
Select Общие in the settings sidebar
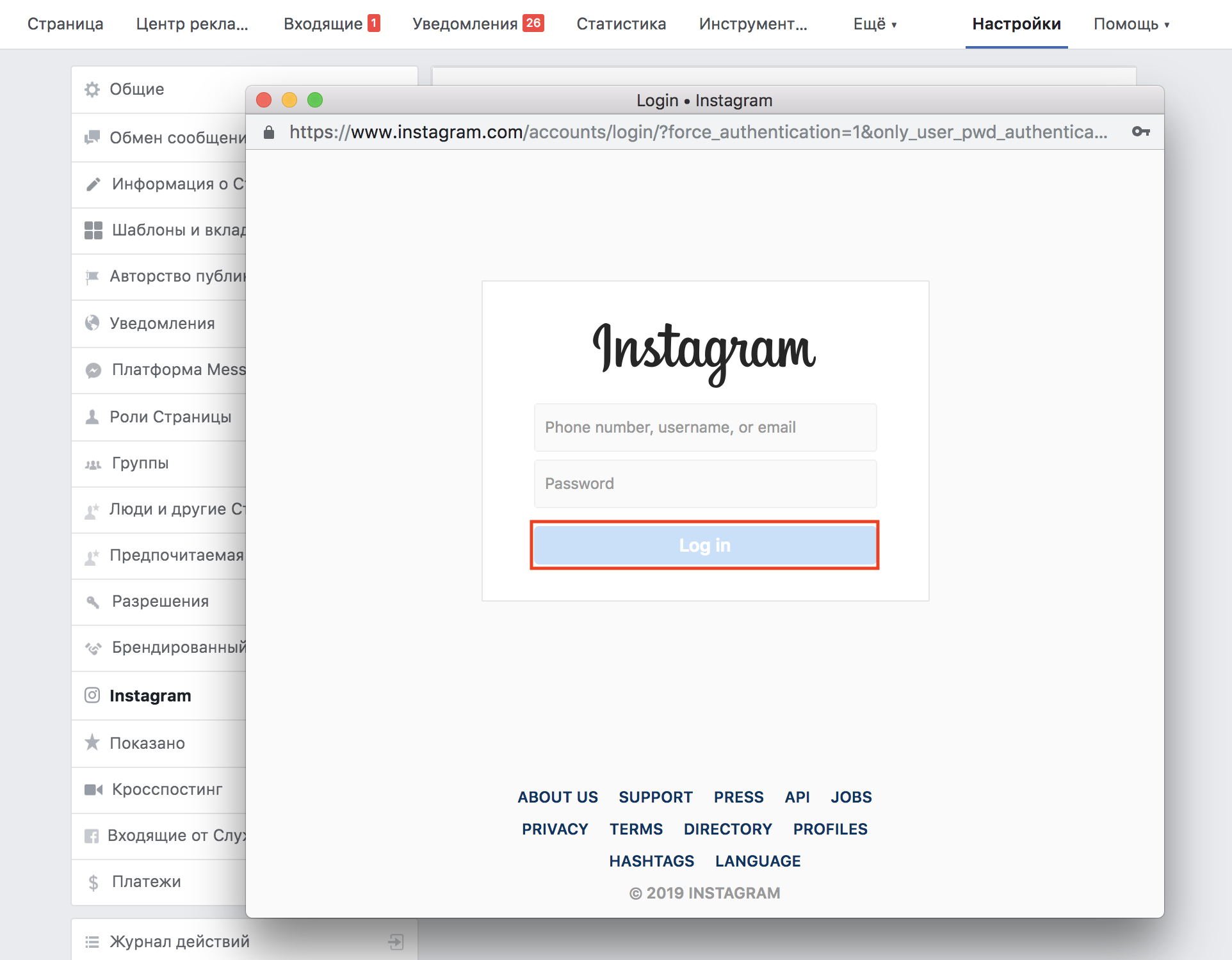(137, 89)
